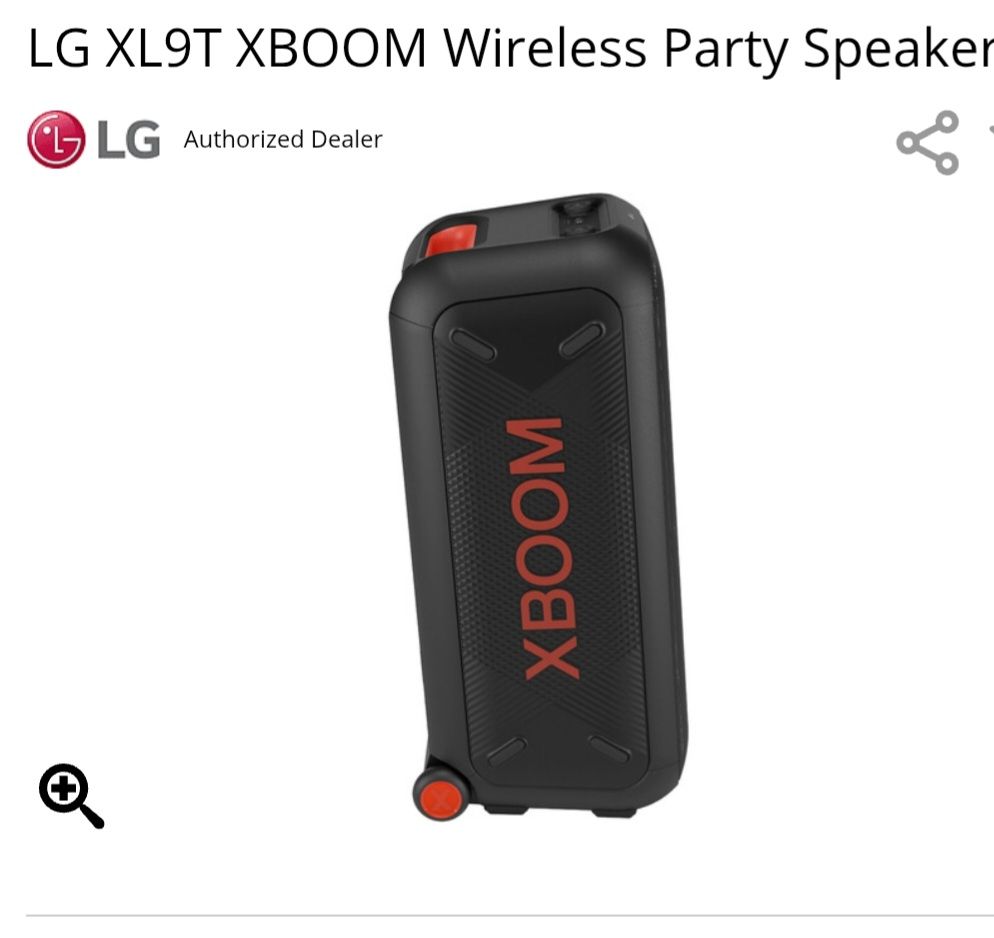
Task: Click the magnifier zoom-in icon
Action: tap(71, 795)
